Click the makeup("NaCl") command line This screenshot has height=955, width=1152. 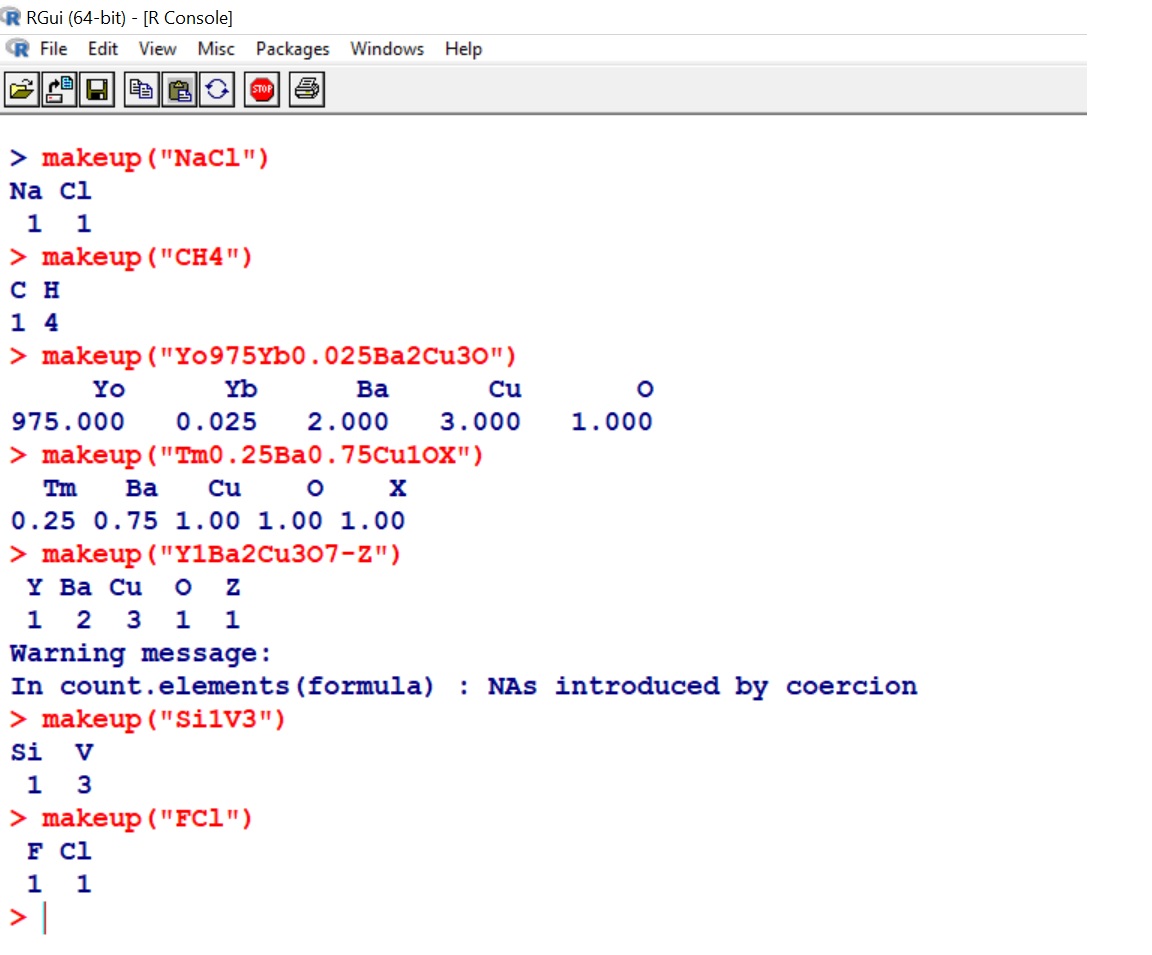tap(155, 158)
